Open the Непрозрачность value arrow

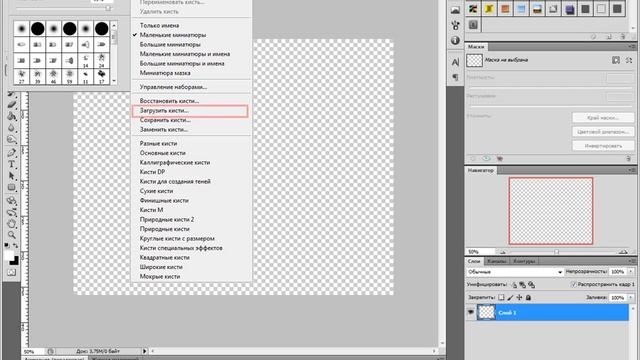(x=631, y=271)
